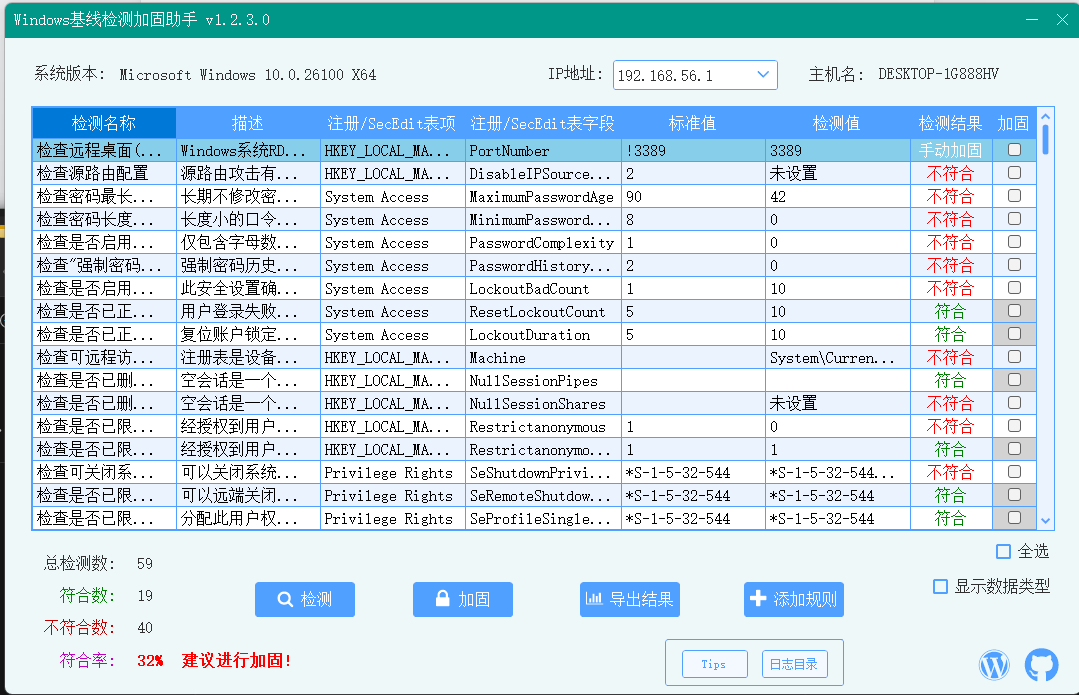Select the NullSessionShares cell
This screenshot has width=1079, height=695.
(543, 404)
